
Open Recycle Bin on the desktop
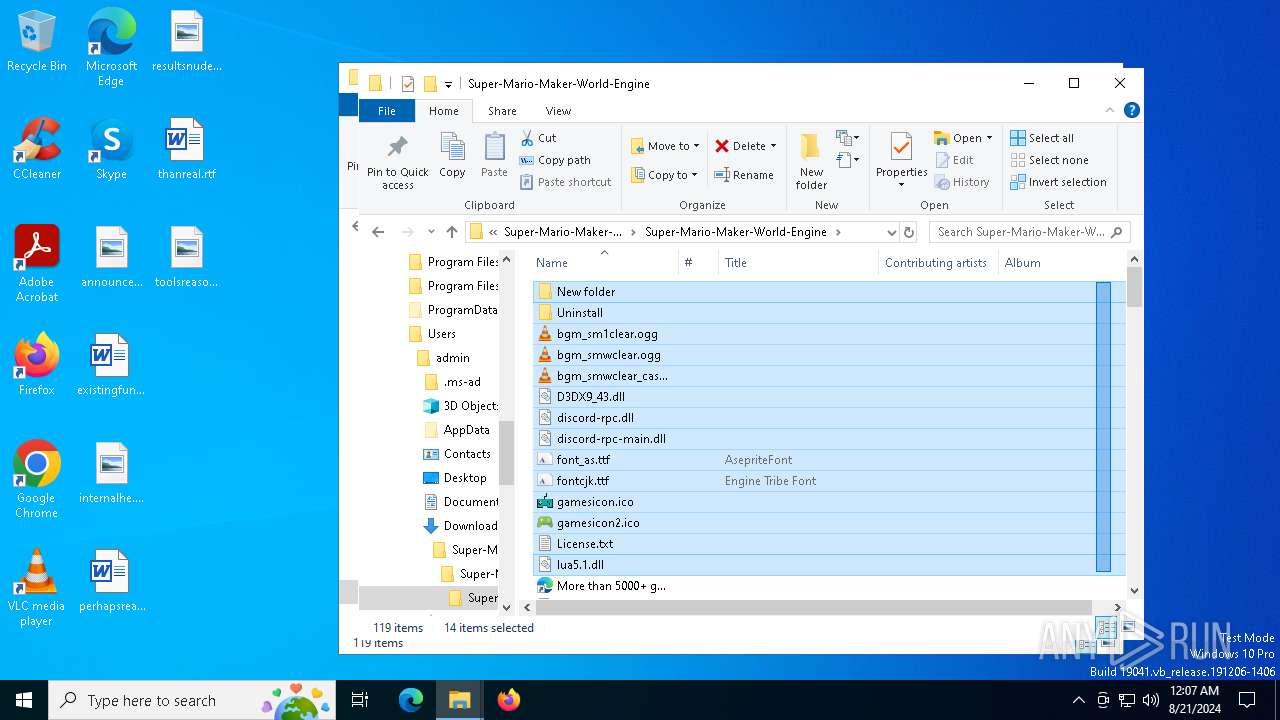pyautogui.click(x=37, y=42)
